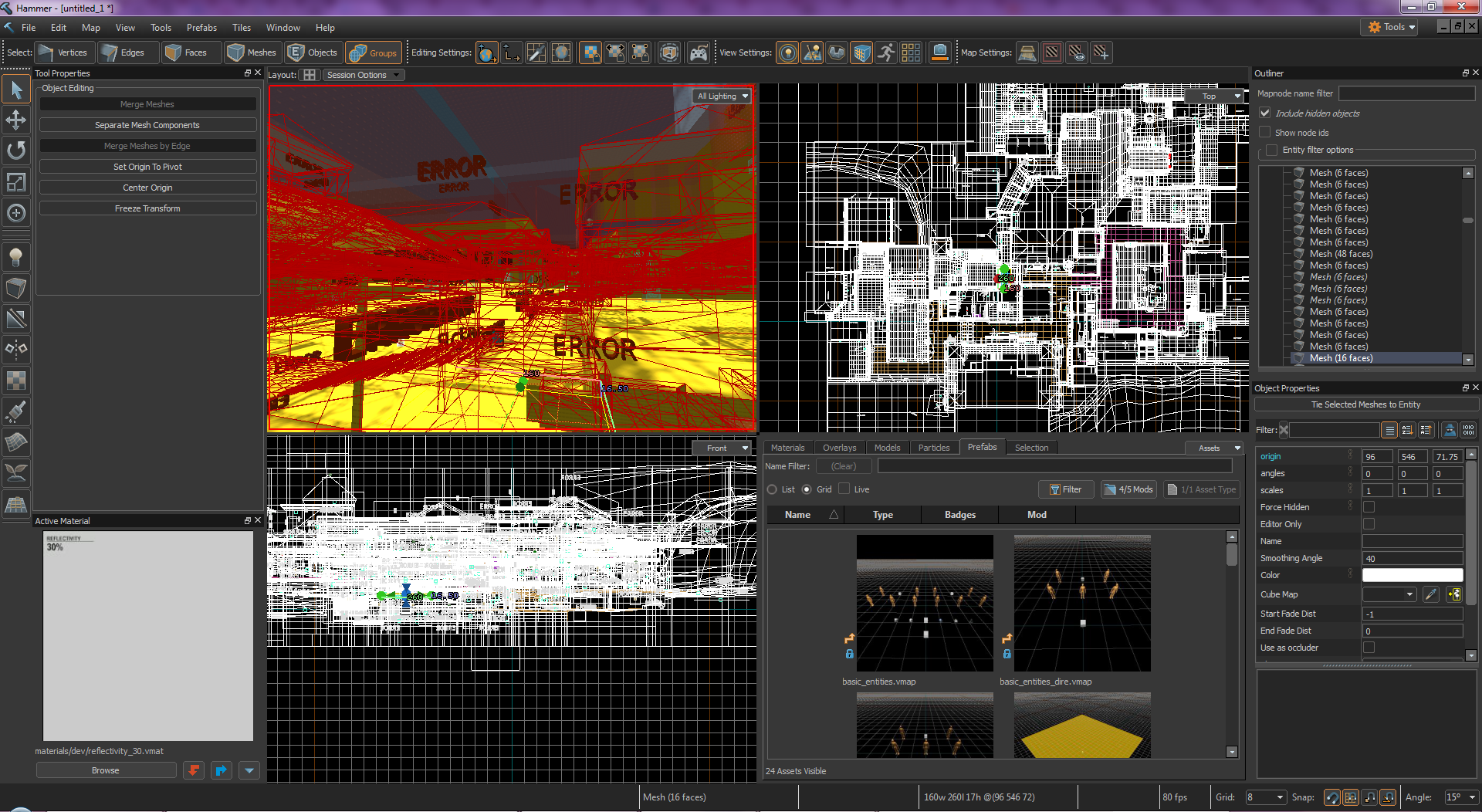
Task: Select the Paint tool with brush icon
Action: tap(15, 411)
